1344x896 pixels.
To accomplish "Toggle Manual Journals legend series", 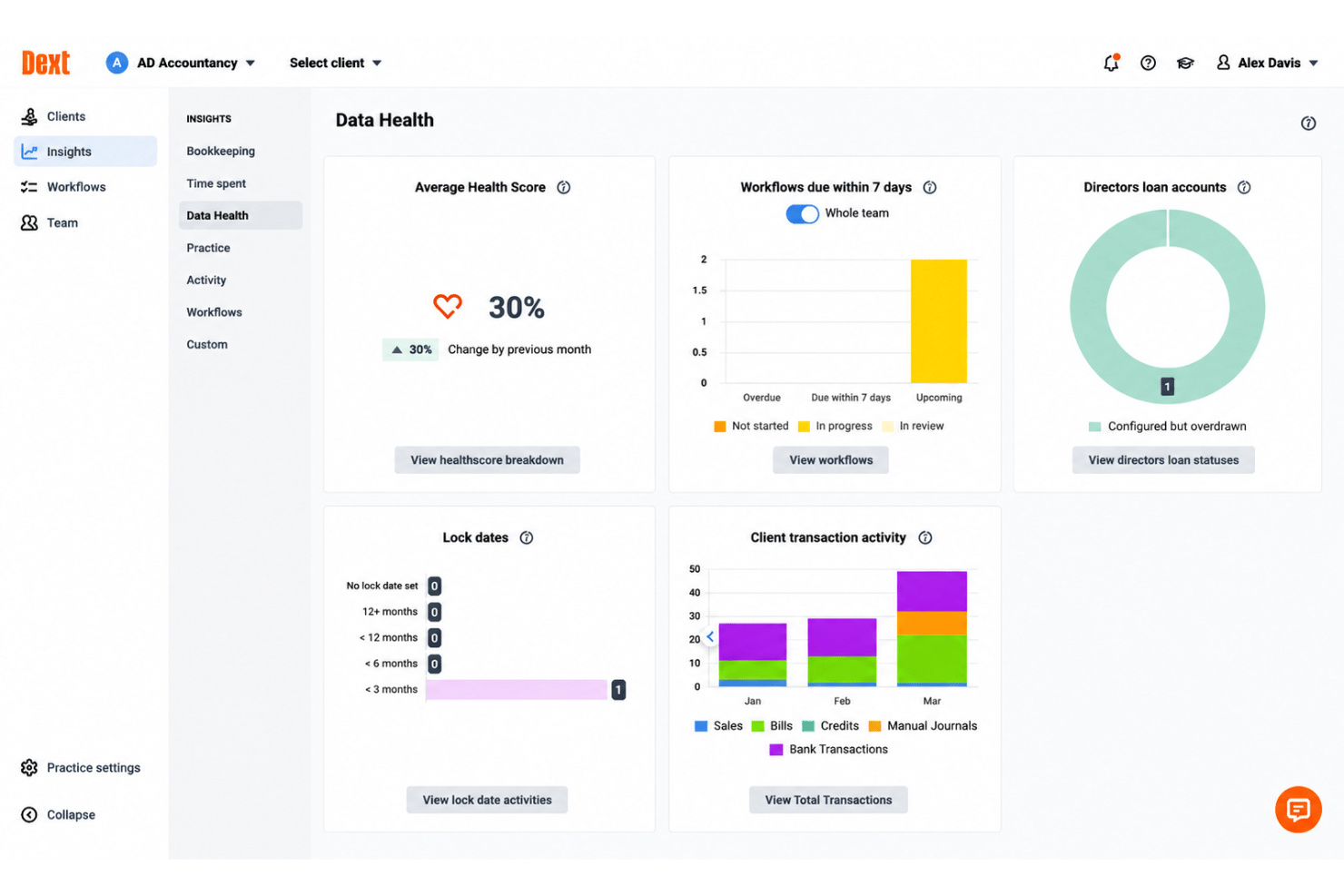I will coord(923,726).
